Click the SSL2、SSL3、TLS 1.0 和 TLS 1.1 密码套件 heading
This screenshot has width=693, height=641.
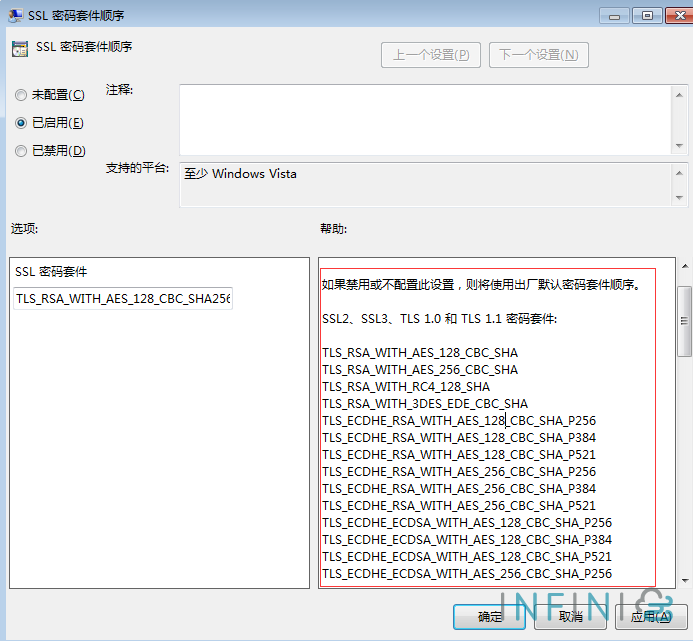click(x=439, y=319)
